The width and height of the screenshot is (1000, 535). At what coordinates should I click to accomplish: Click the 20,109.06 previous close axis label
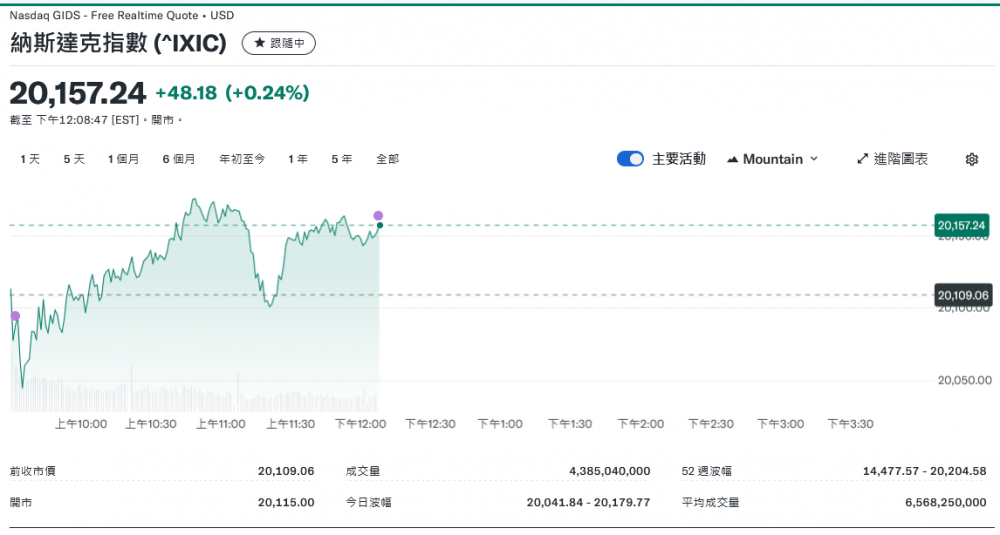pyautogui.click(x=961, y=295)
